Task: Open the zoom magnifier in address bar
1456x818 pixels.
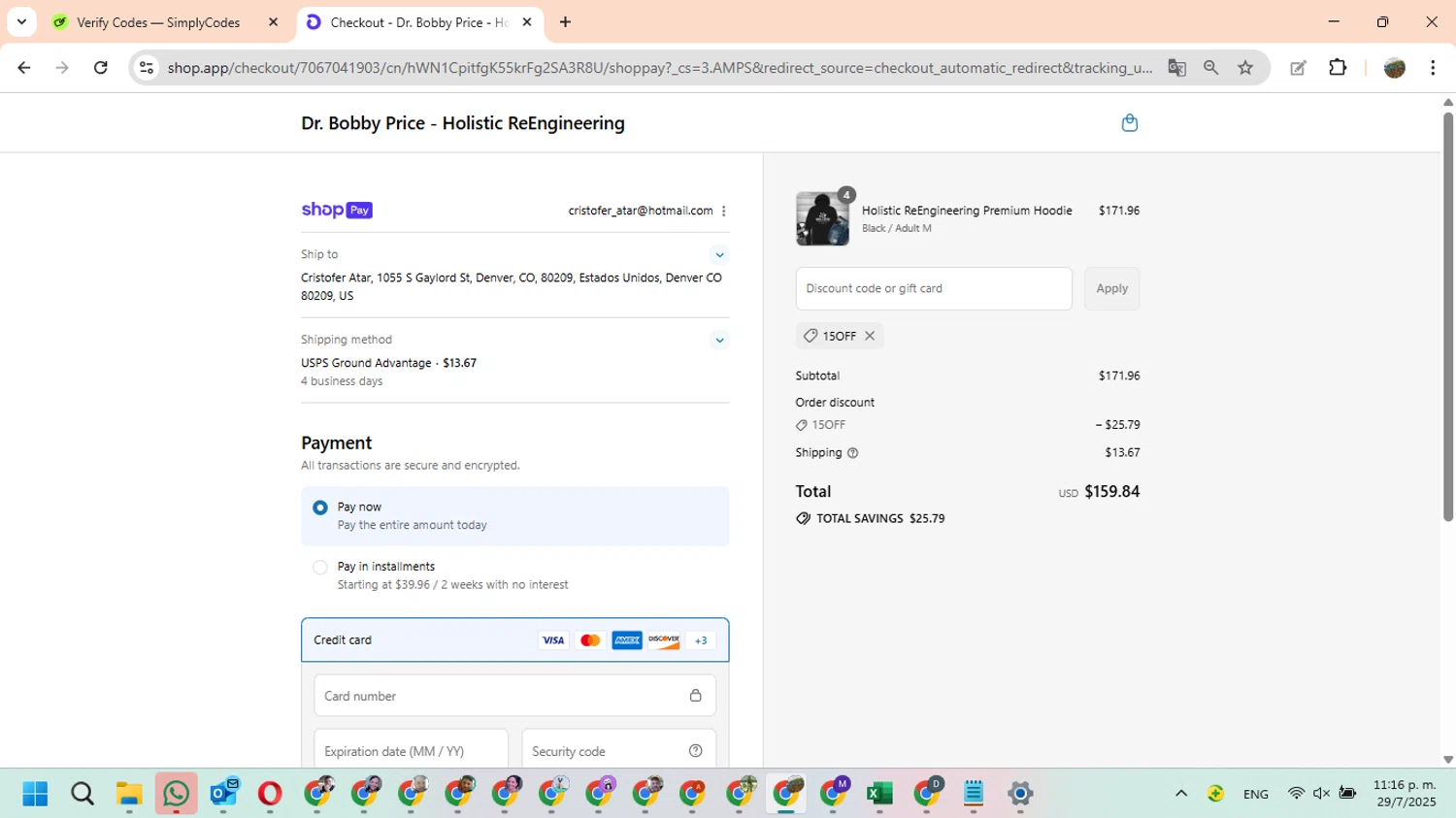Action: pos(1210,68)
